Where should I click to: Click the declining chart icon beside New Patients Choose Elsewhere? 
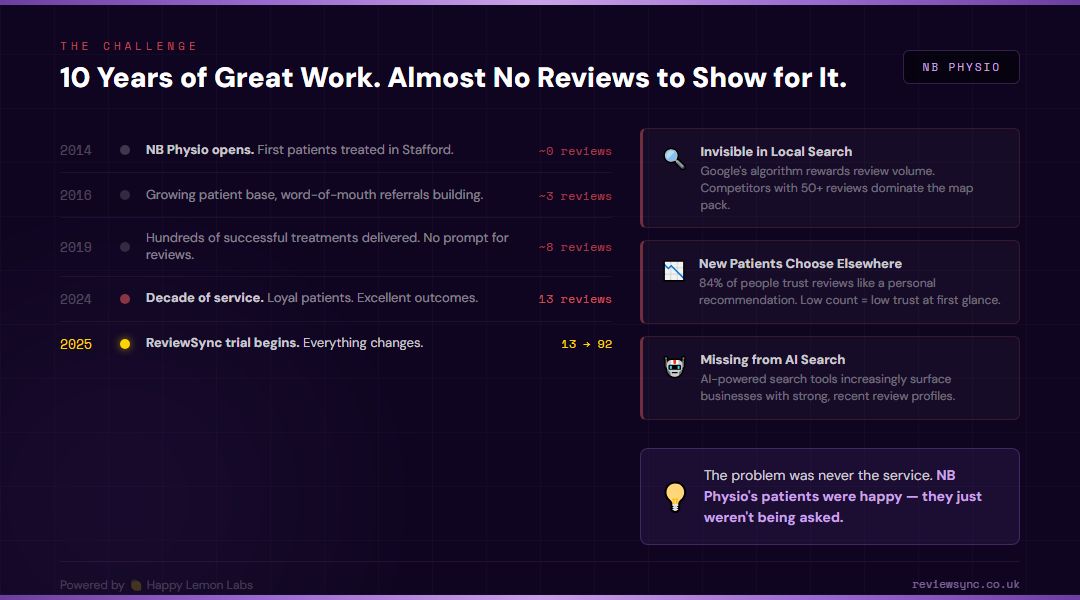click(x=674, y=271)
